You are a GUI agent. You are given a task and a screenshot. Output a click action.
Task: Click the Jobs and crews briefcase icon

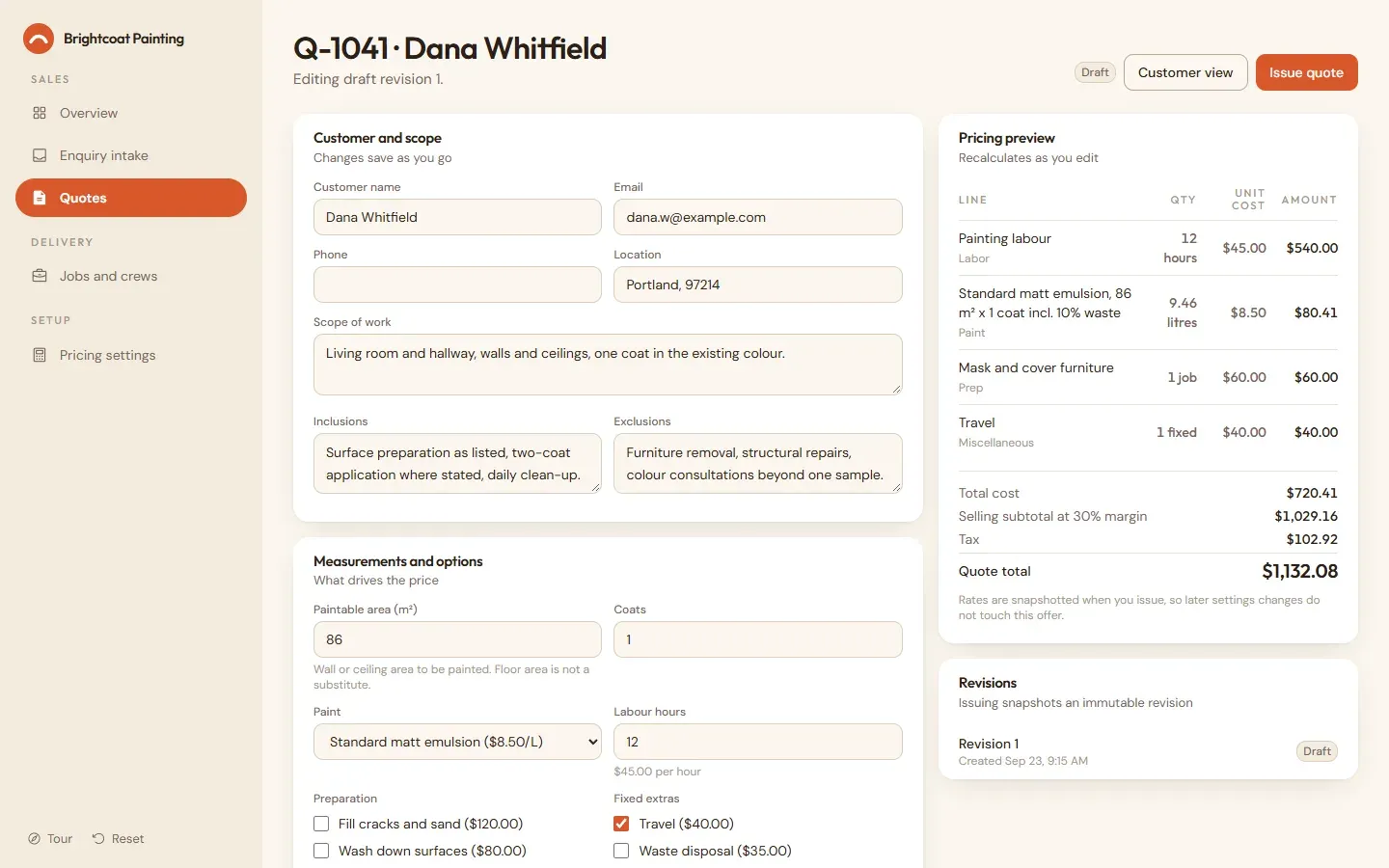[x=40, y=276]
